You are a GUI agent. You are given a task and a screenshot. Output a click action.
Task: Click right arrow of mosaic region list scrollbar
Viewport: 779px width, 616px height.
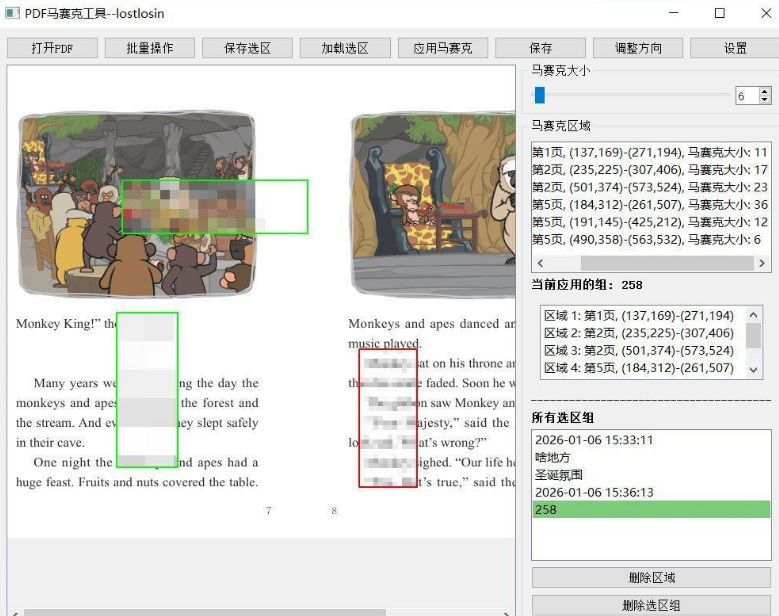coord(762,263)
